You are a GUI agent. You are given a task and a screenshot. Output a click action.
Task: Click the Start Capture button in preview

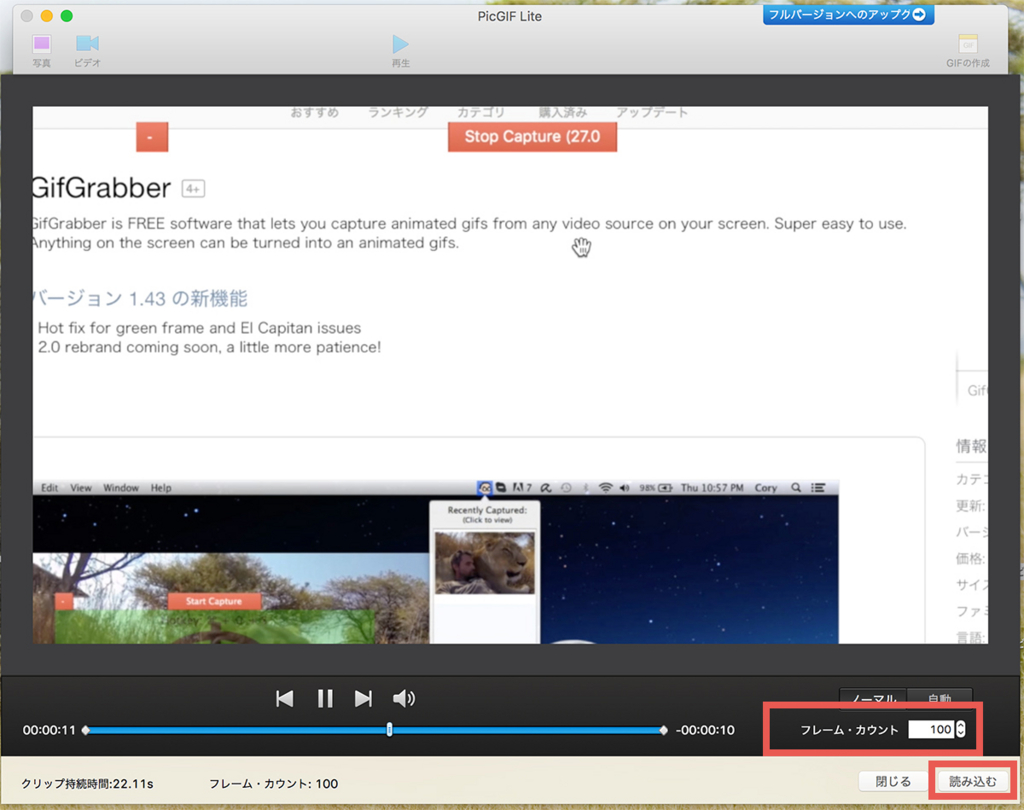coord(214,601)
